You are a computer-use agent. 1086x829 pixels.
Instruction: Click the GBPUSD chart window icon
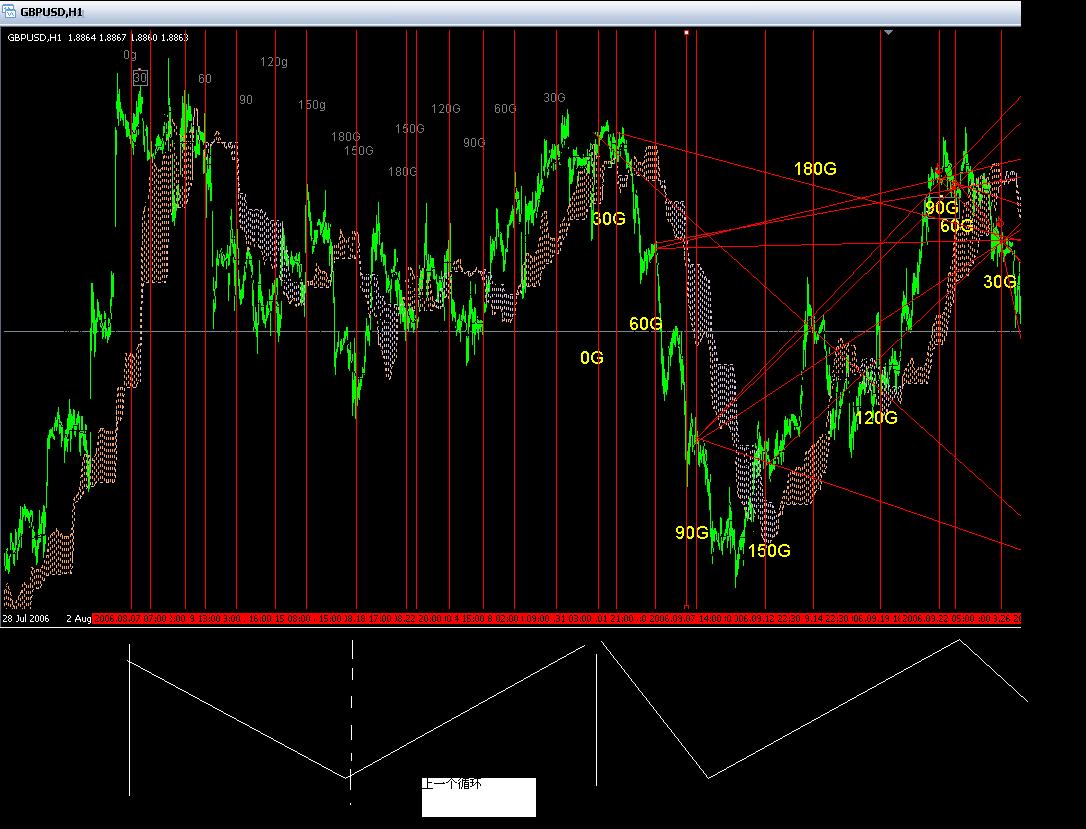coord(9,11)
